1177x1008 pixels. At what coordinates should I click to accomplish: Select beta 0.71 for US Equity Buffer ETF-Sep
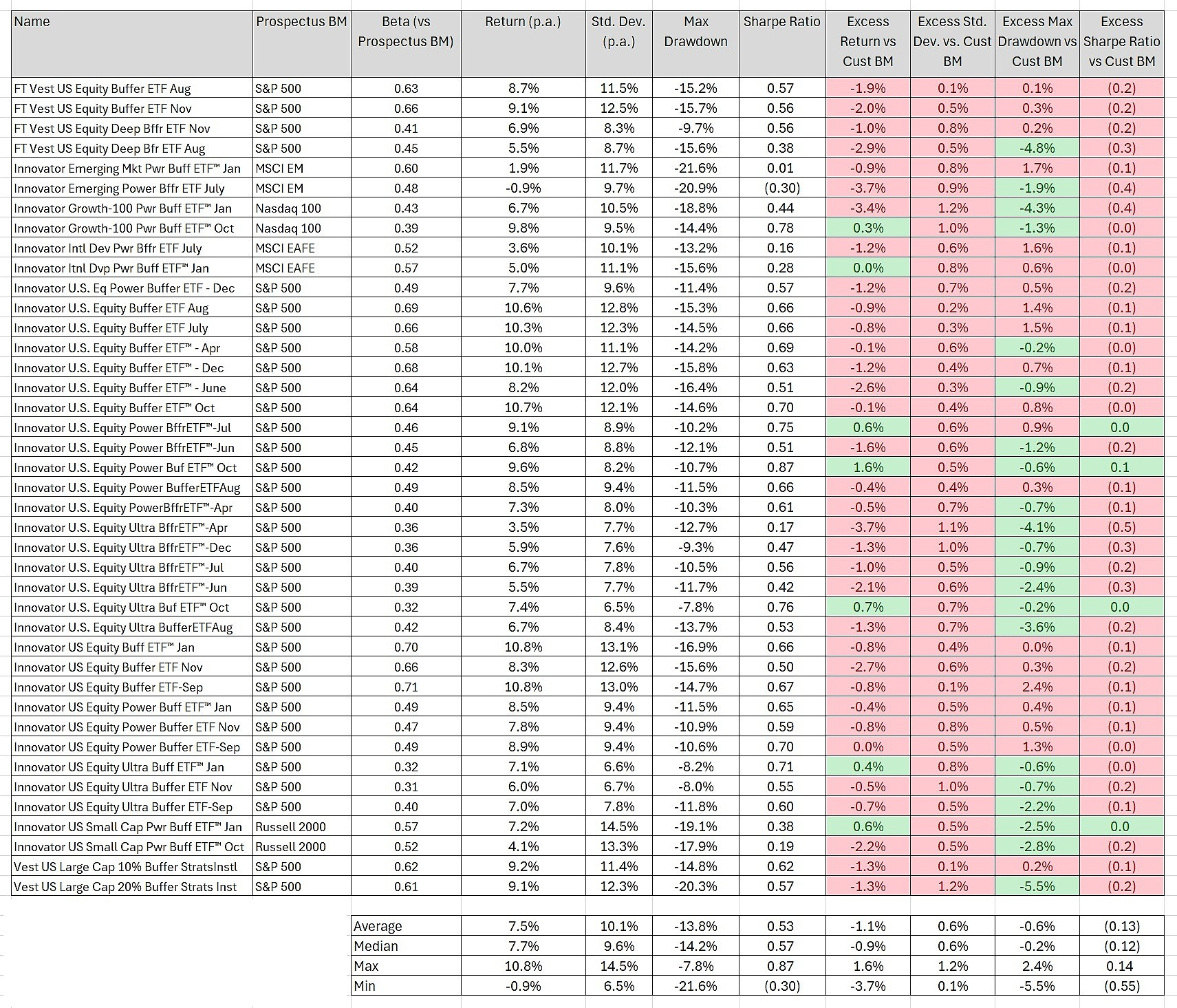pyautogui.click(x=406, y=687)
